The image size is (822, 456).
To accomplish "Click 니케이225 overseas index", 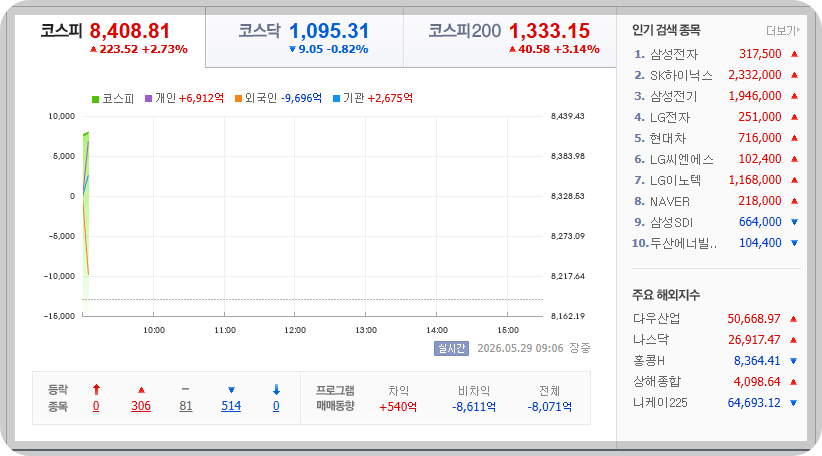I will pyautogui.click(x=660, y=403).
